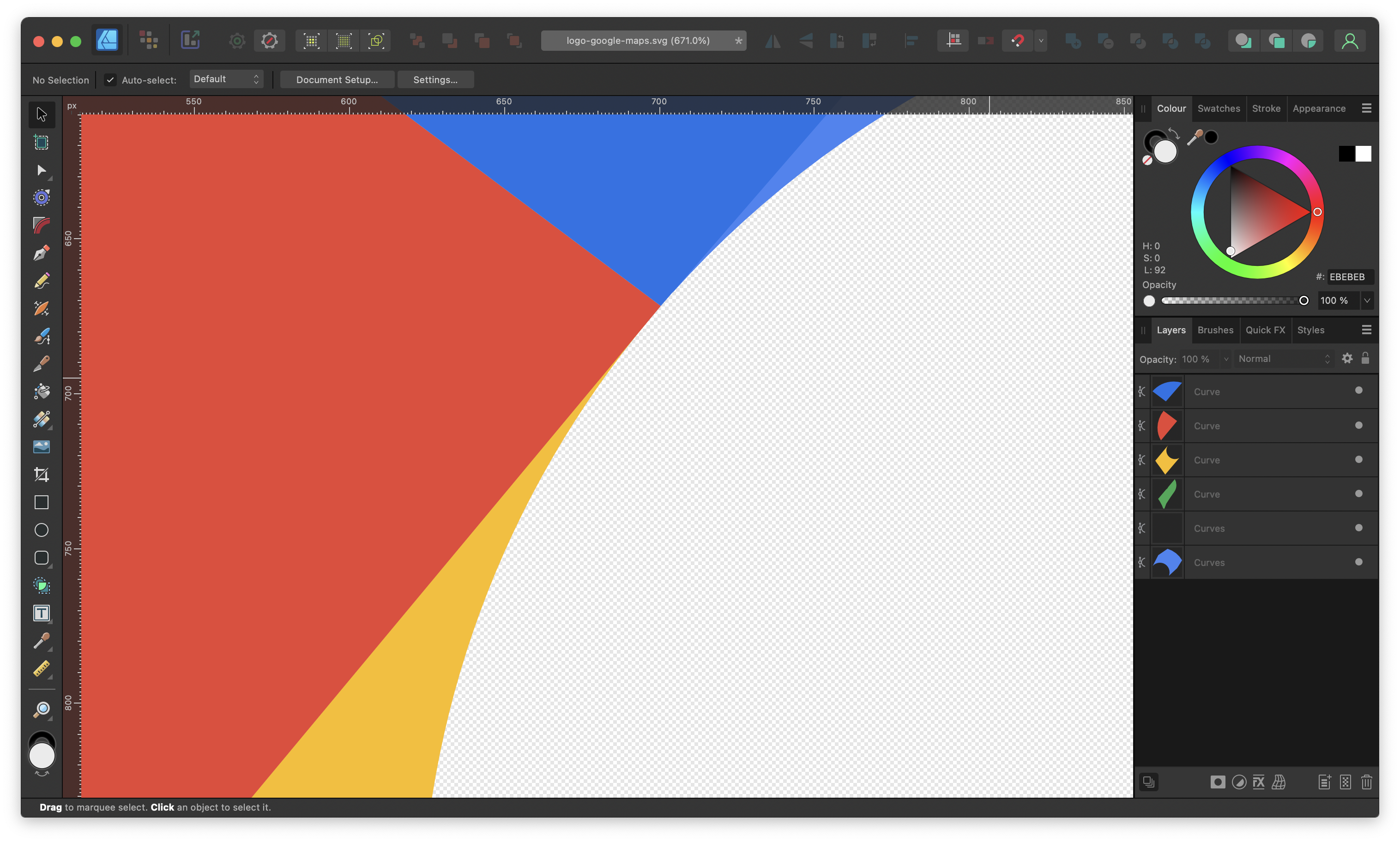Open the Layers panel options menu
This screenshot has width=1400, height=842.
[1366, 330]
